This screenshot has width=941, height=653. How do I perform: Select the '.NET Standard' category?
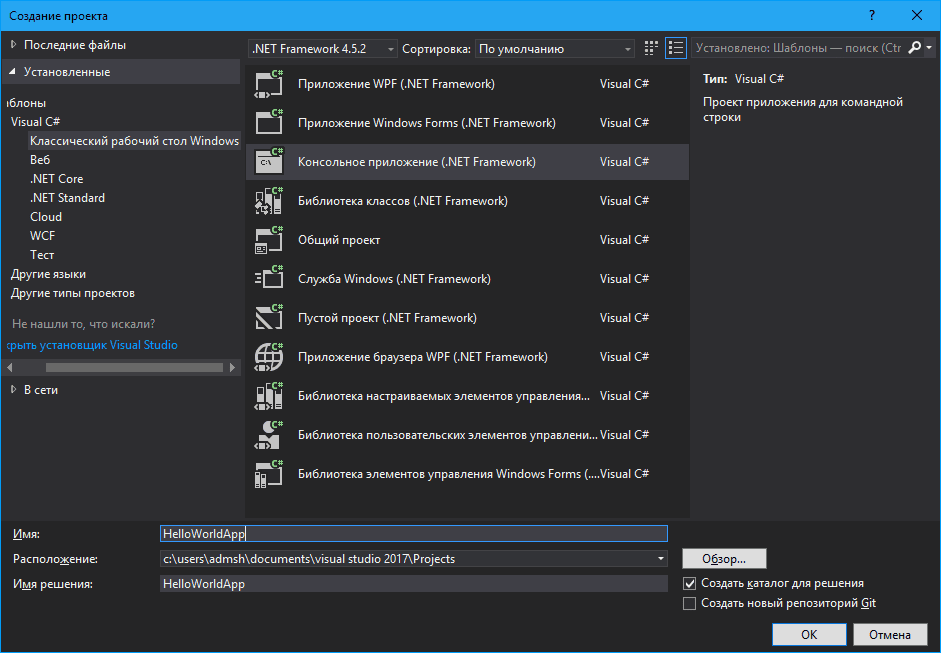click(x=67, y=198)
